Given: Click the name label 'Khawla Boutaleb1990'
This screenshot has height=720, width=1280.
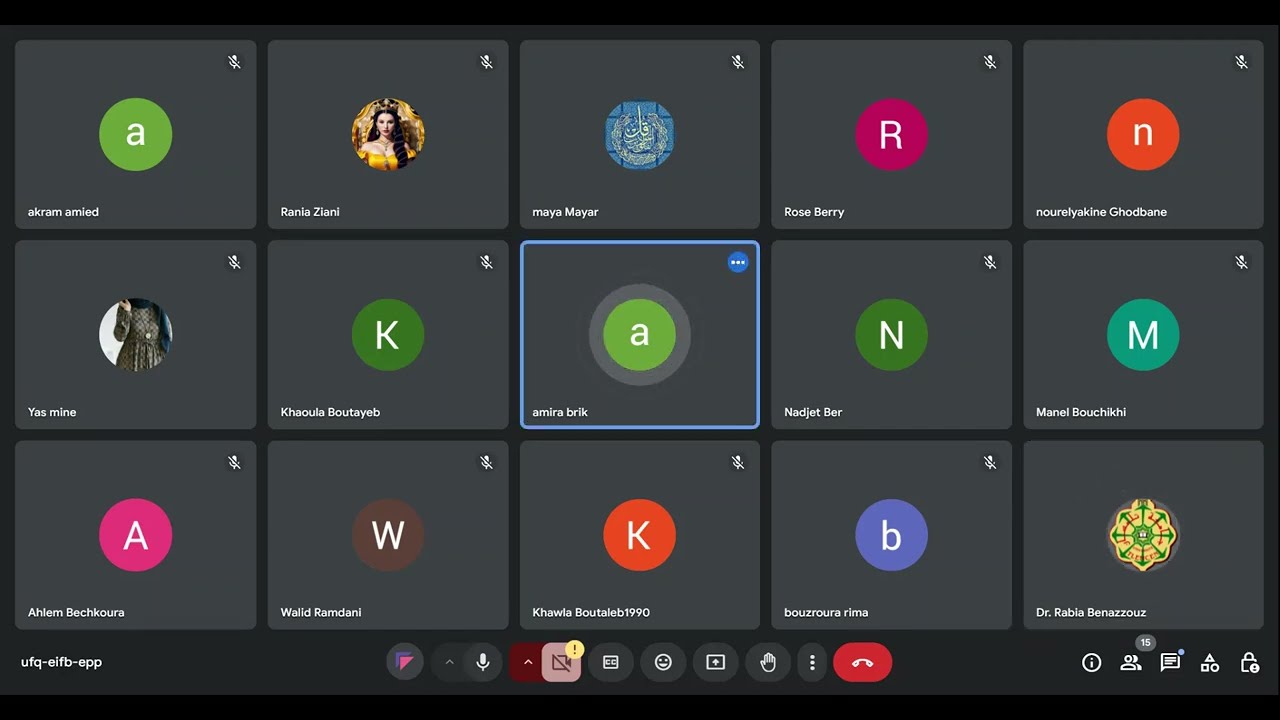Looking at the screenshot, I should tap(591, 612).
